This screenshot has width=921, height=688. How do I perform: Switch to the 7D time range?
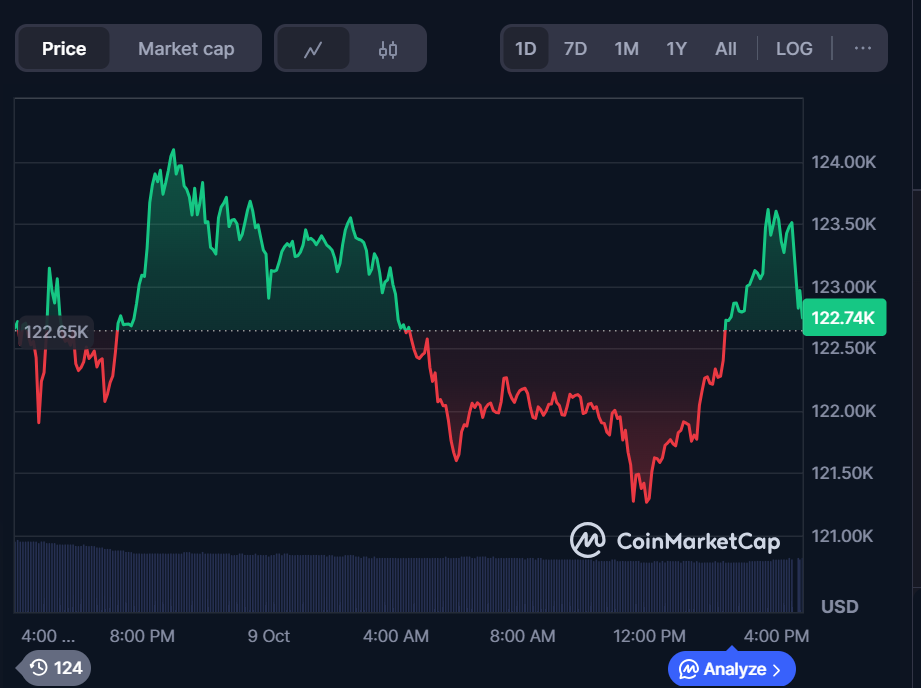[575, 48]
